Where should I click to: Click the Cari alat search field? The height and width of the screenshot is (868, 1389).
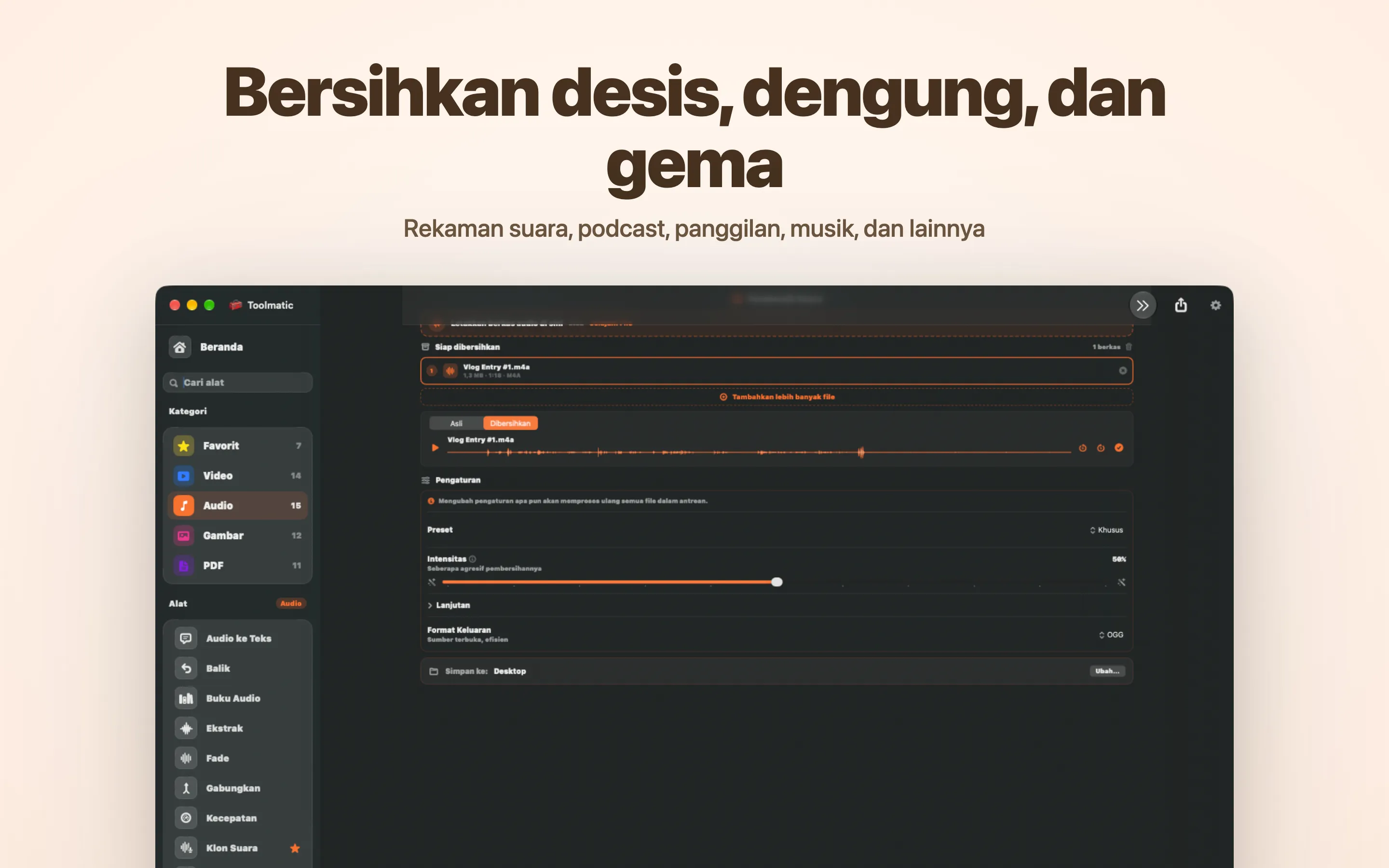238,382
